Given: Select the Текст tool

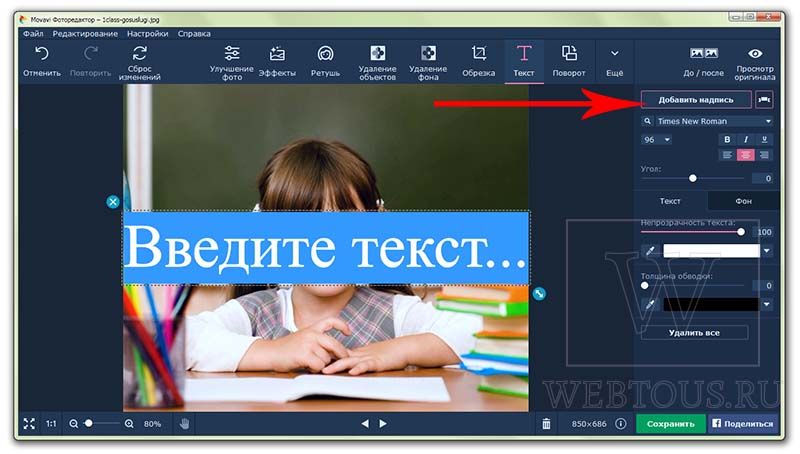Looking at the screenshot, I should [524, 62].
